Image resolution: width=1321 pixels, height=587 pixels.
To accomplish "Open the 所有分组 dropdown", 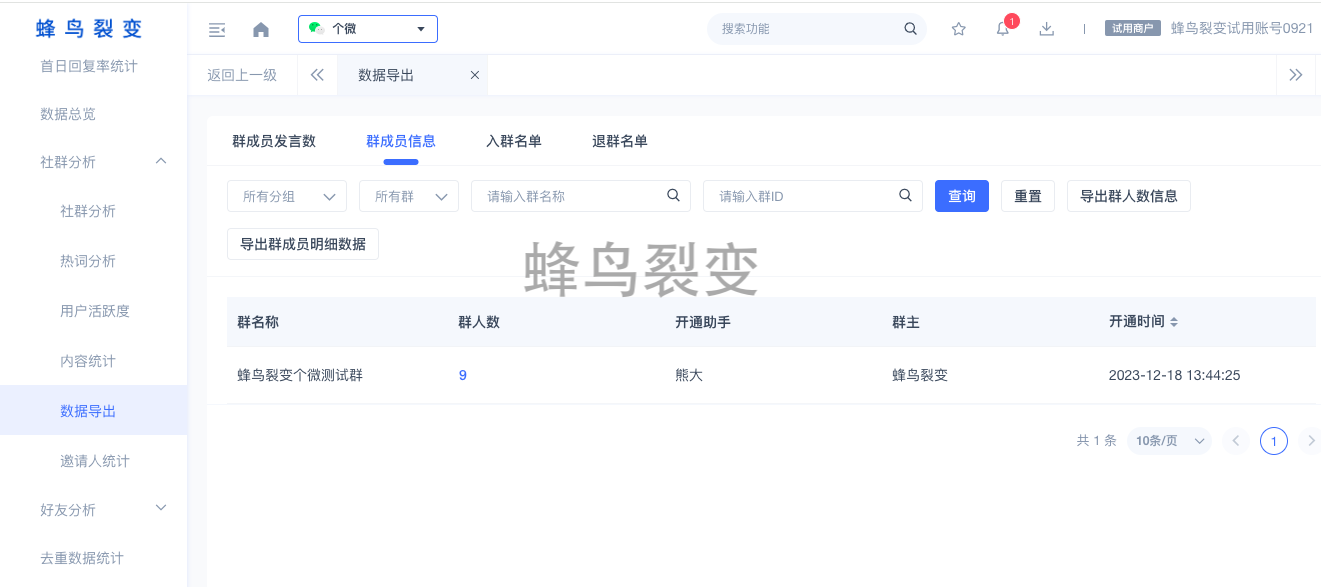I will tap(286, 196).
